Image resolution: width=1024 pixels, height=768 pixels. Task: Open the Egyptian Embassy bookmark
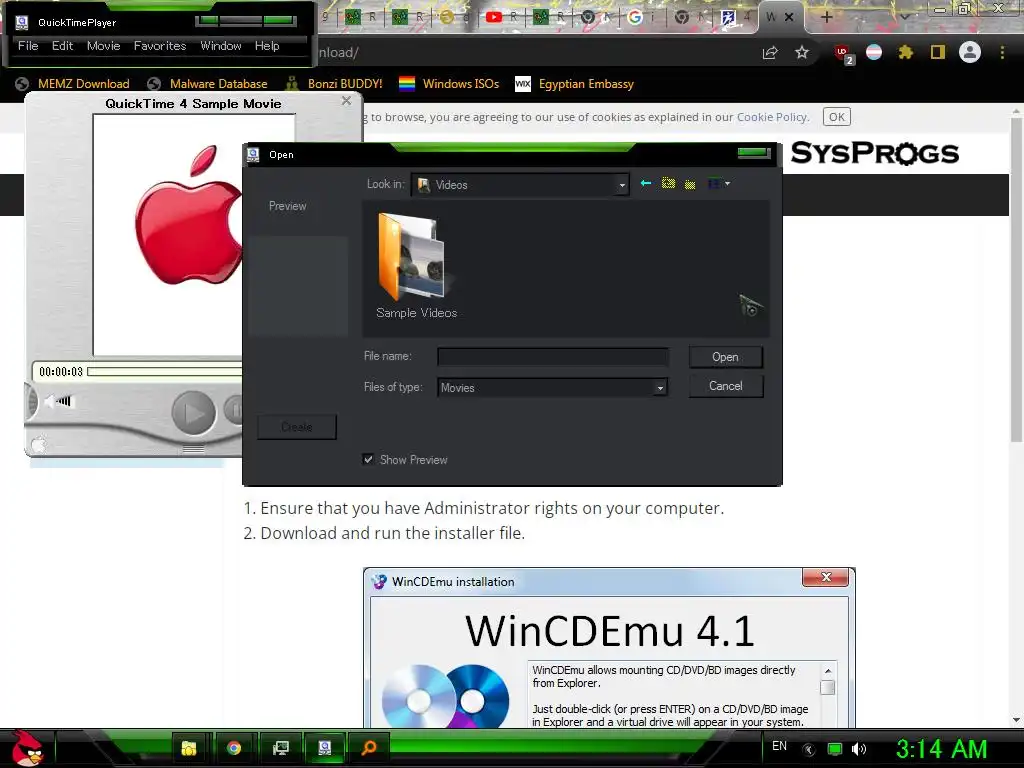coord(575,84)
